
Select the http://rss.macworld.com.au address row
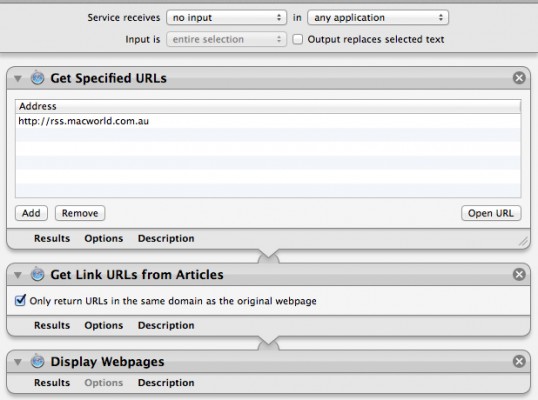(x=268, y=121)
